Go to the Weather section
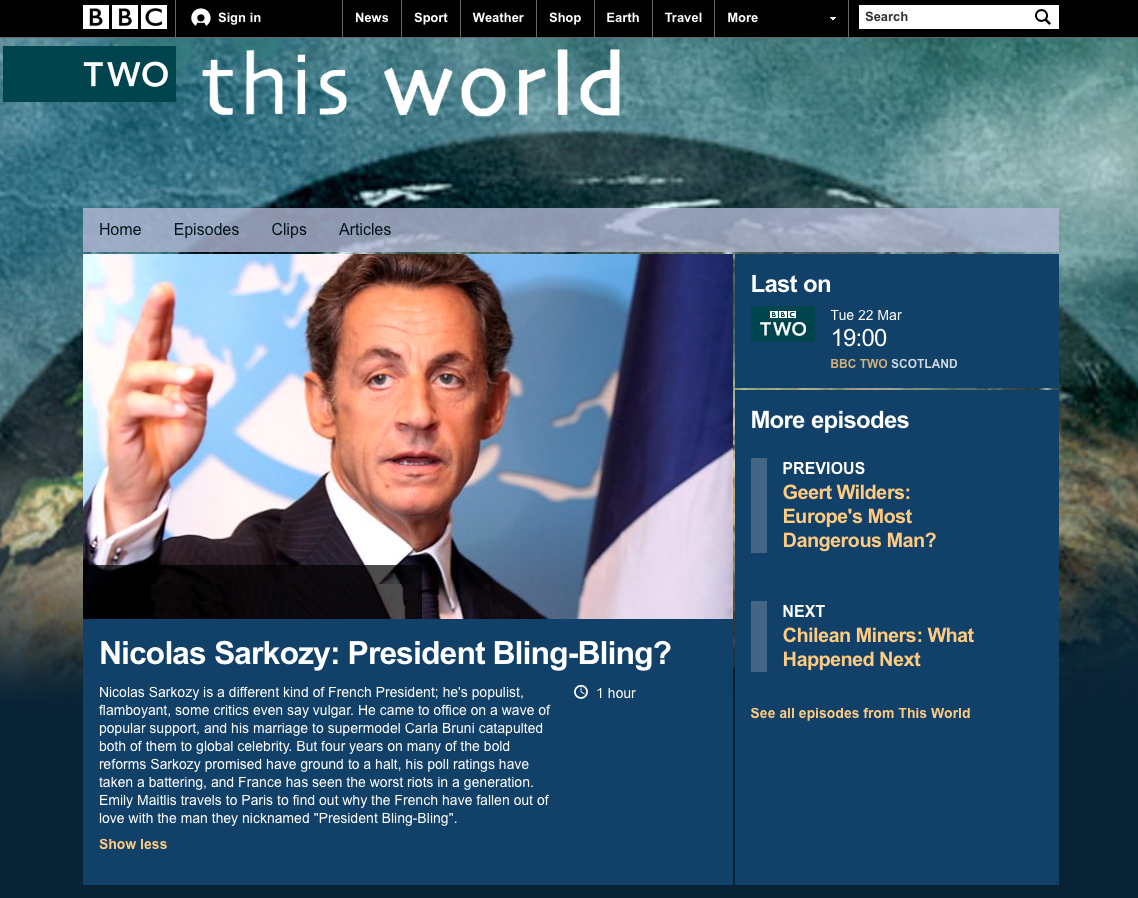Viewport: 1138px width, 898px height. tap(498, 17)
